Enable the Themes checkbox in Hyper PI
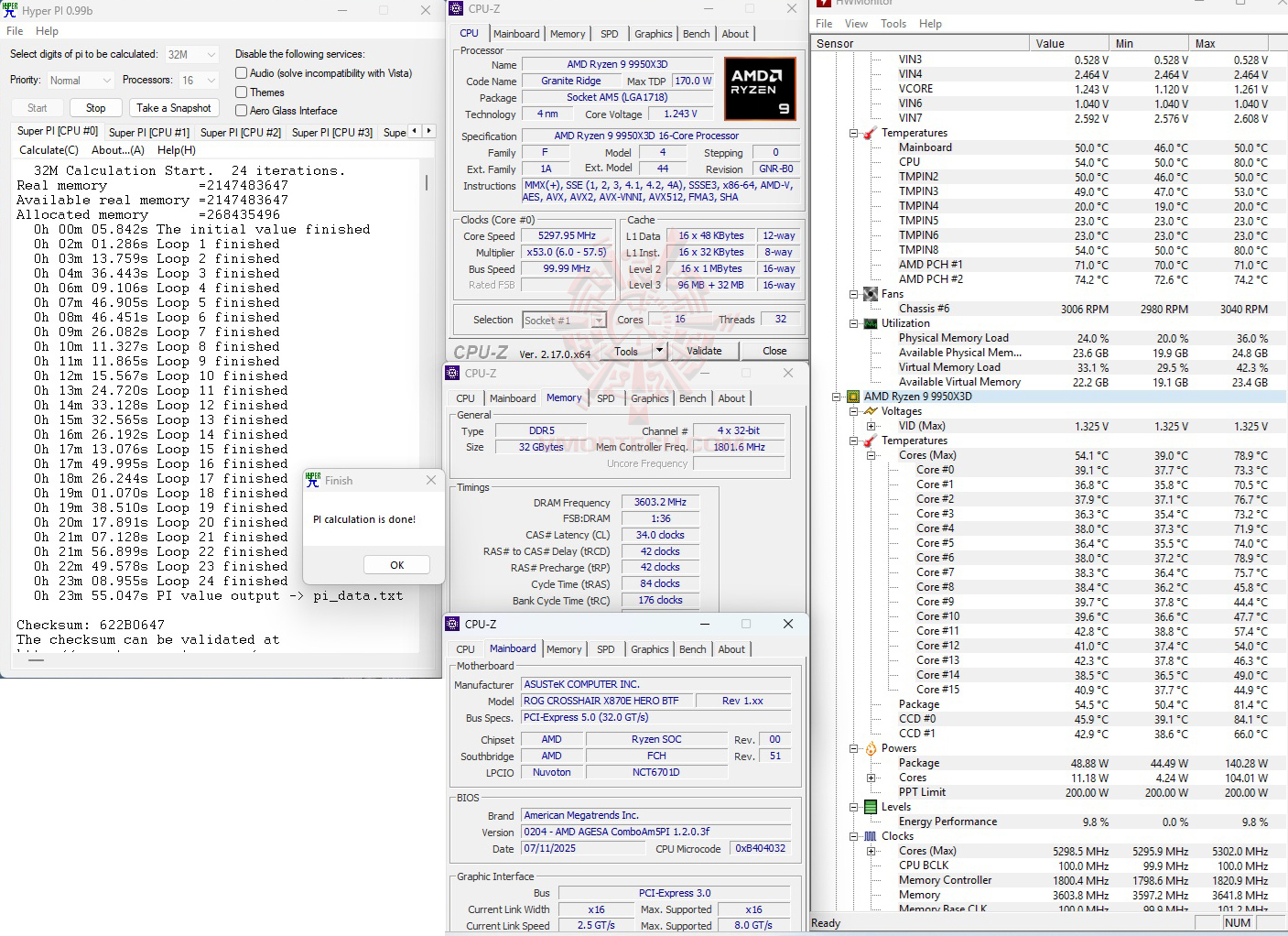This screenshot has height=936, width=1288. 240,92
